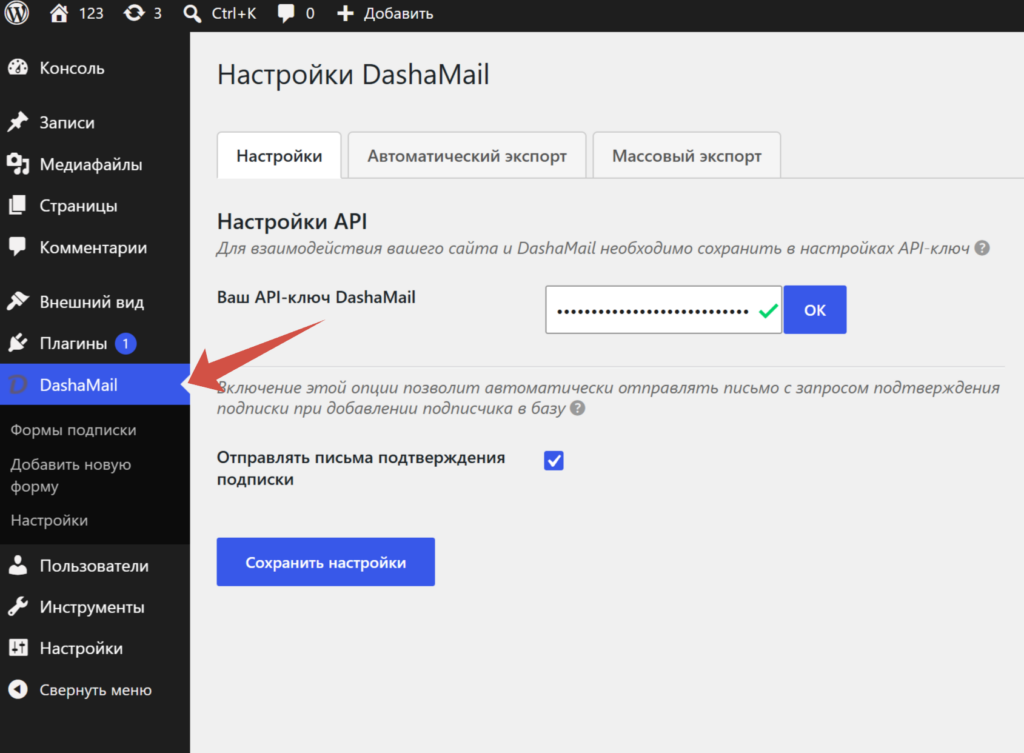
Task: Click the blue OK button
Action: 815,310
